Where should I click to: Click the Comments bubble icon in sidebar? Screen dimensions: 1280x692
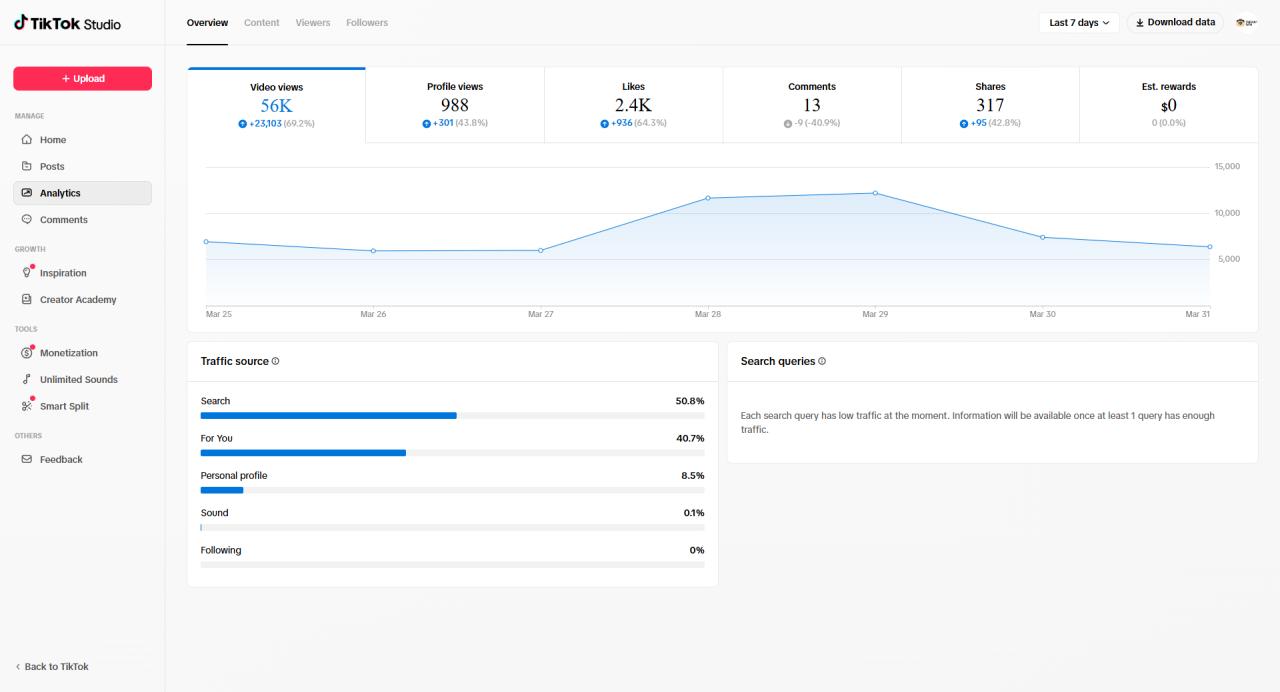coord(27,219)
